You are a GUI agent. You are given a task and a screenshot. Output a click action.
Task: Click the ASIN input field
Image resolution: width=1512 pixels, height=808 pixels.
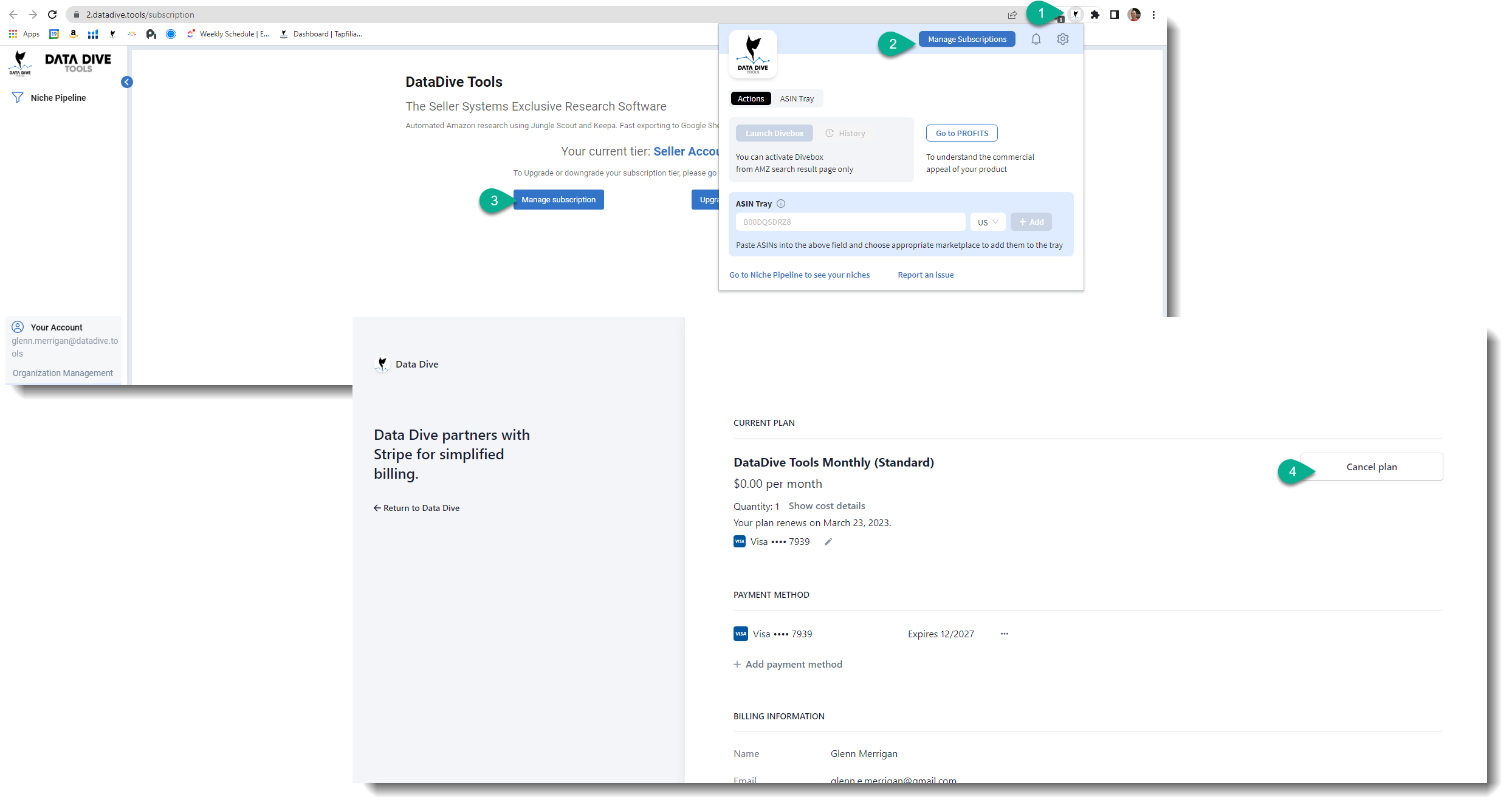point(850,222)
